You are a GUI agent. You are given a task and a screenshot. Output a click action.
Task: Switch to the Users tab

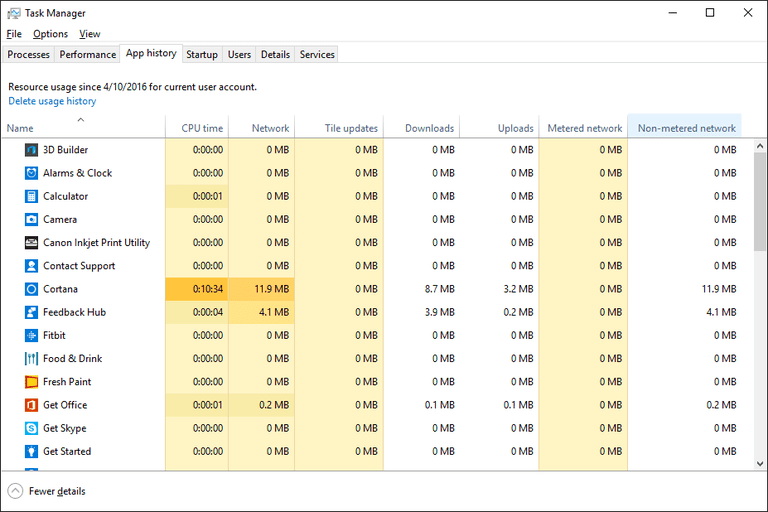239,54
